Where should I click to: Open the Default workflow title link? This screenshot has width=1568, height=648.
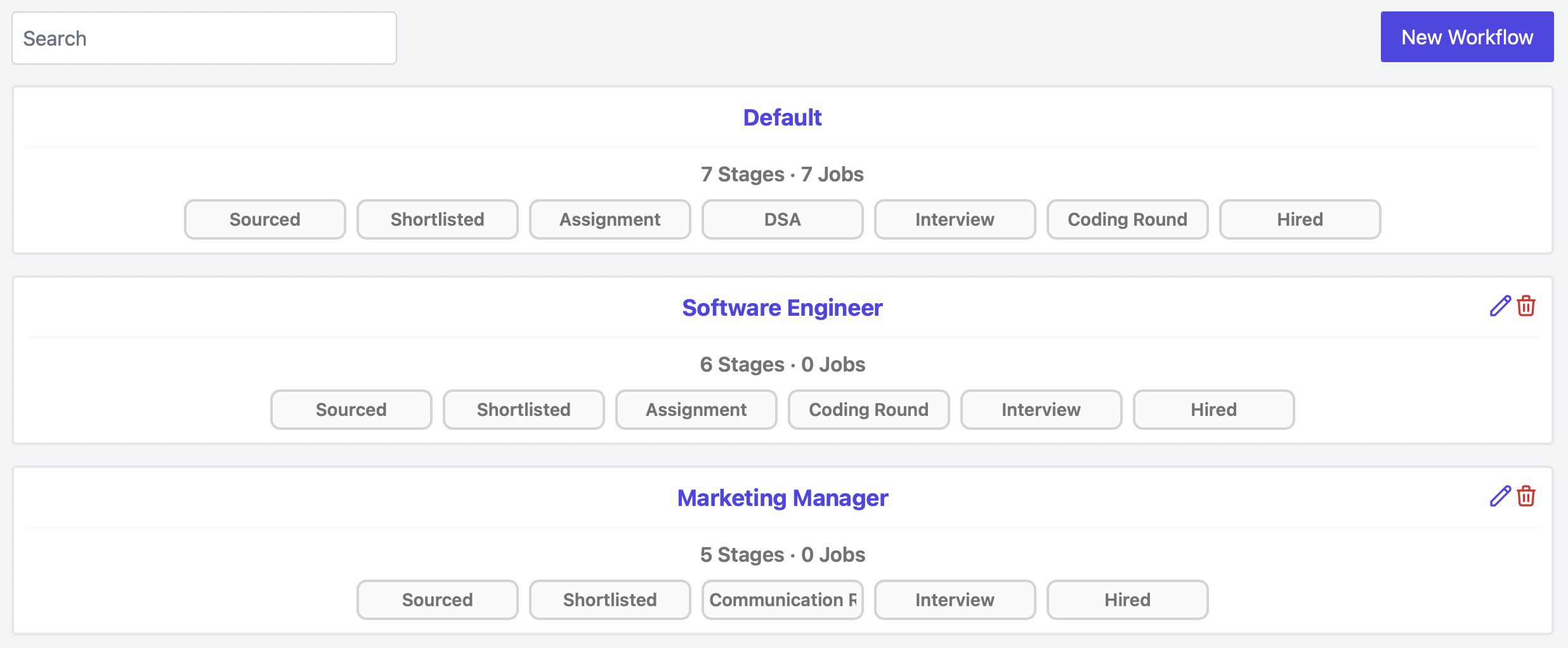[782, 117]
